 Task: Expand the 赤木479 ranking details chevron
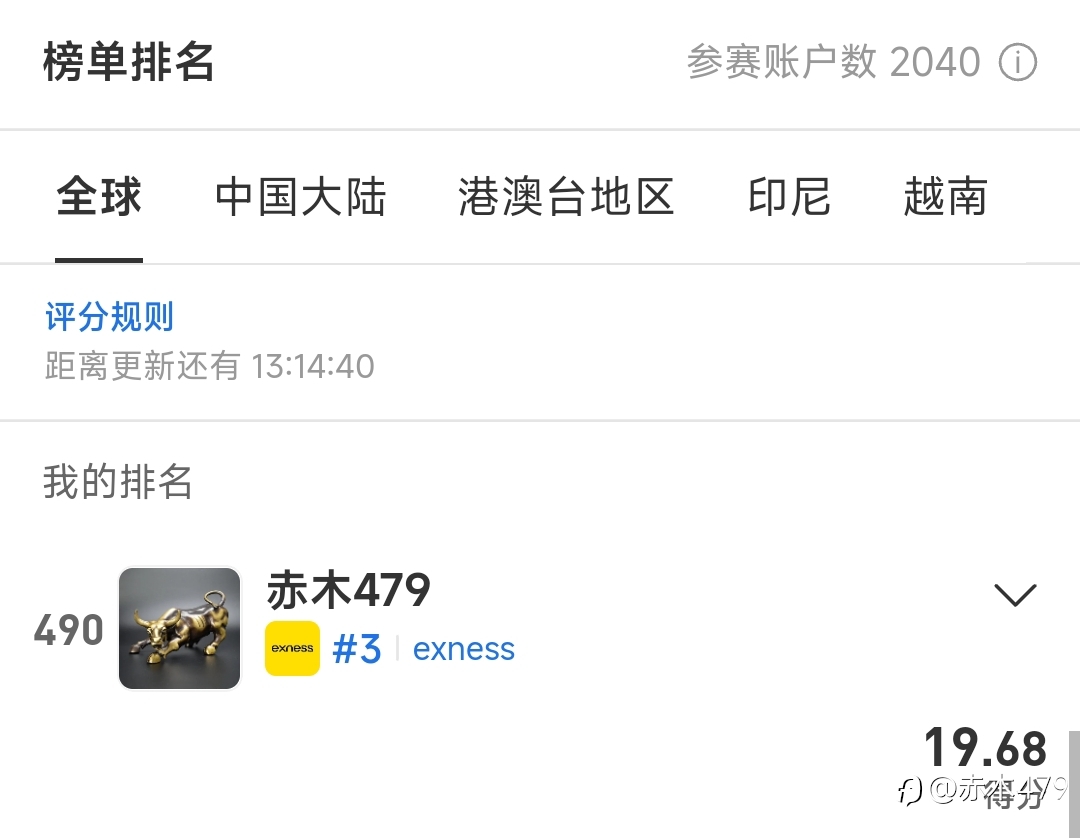(x=1015, y=595)
